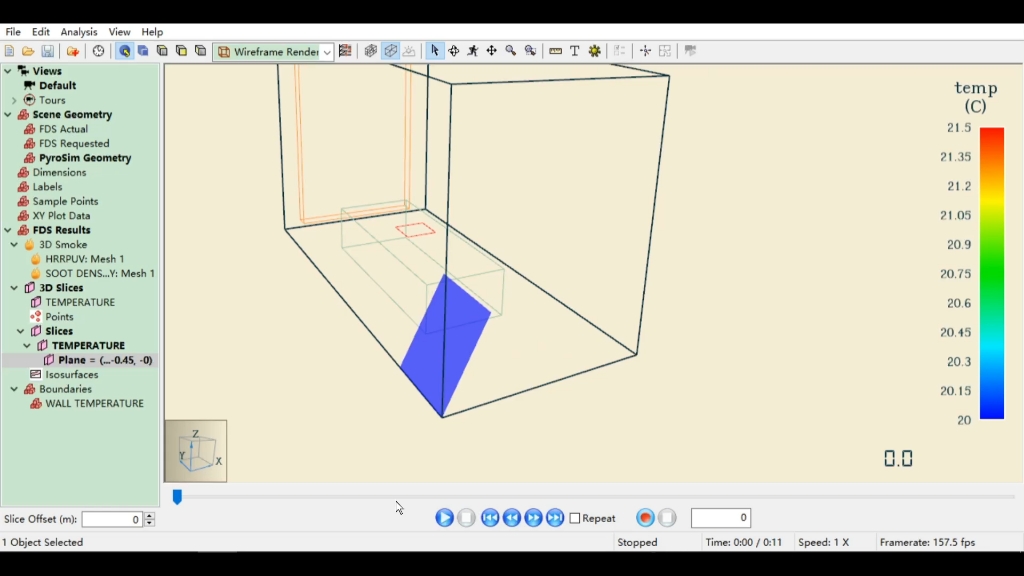Select the magnifying glass zoom tool
Image resolution: width=1024 pixels, height=576 pixels.
511,51
